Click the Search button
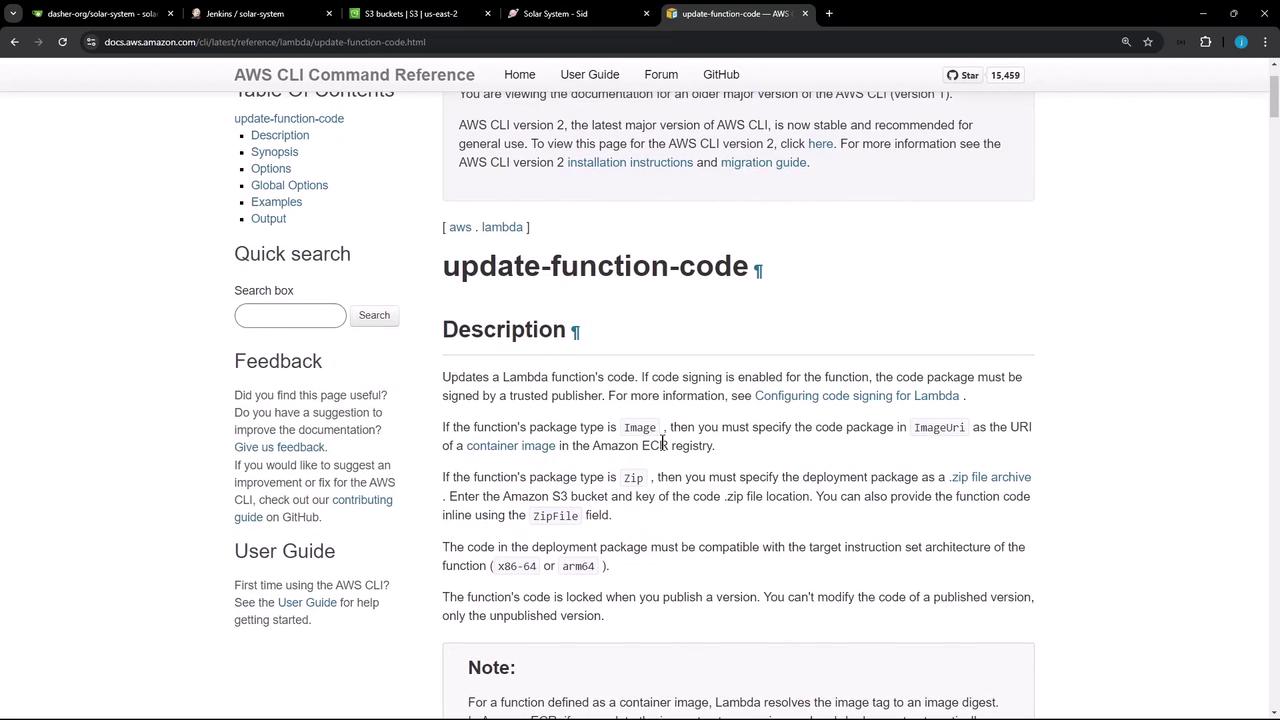 pyautogui.click(x=374, y=315)
